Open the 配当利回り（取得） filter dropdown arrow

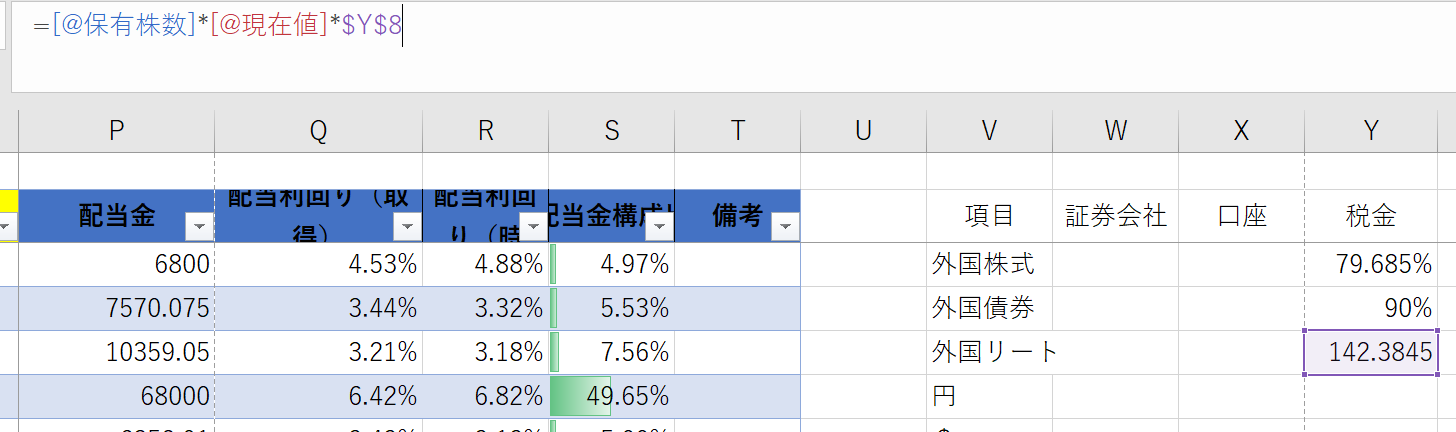[407, 228]
